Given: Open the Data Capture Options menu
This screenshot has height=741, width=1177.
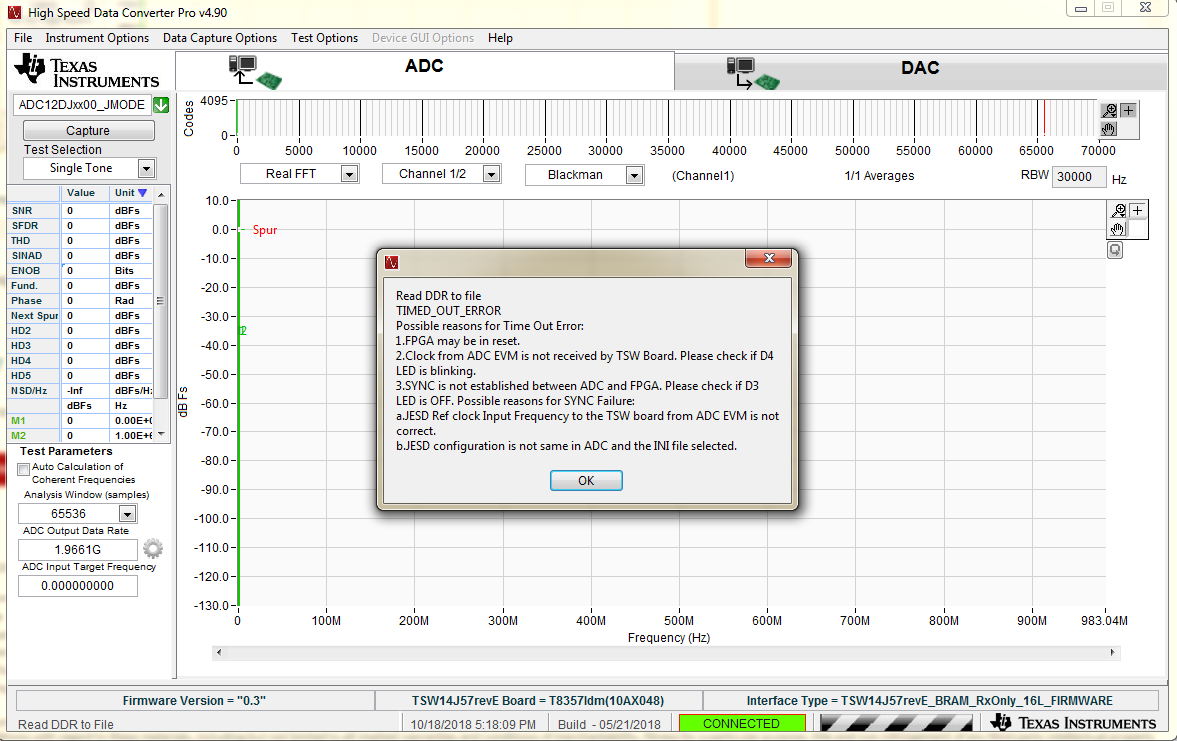Looking at the screenshot, I should click(x=220, y=38).
